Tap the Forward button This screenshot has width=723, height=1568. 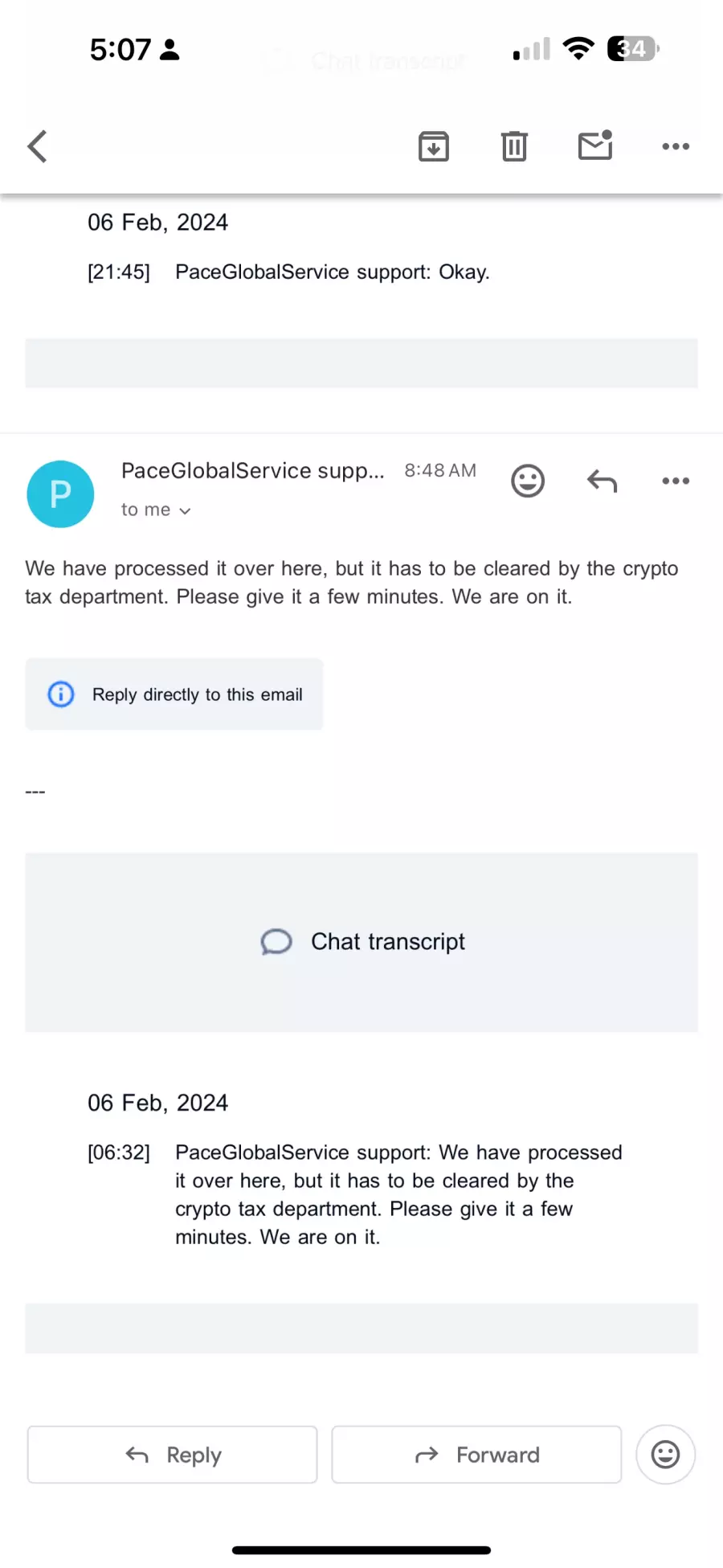(x=476, y=1455)
